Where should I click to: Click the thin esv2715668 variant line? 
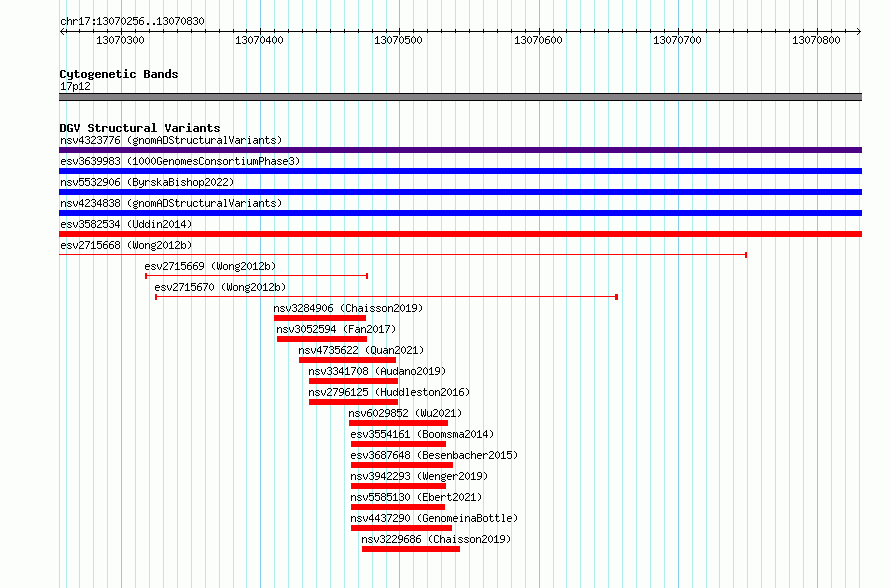(403, 255)
